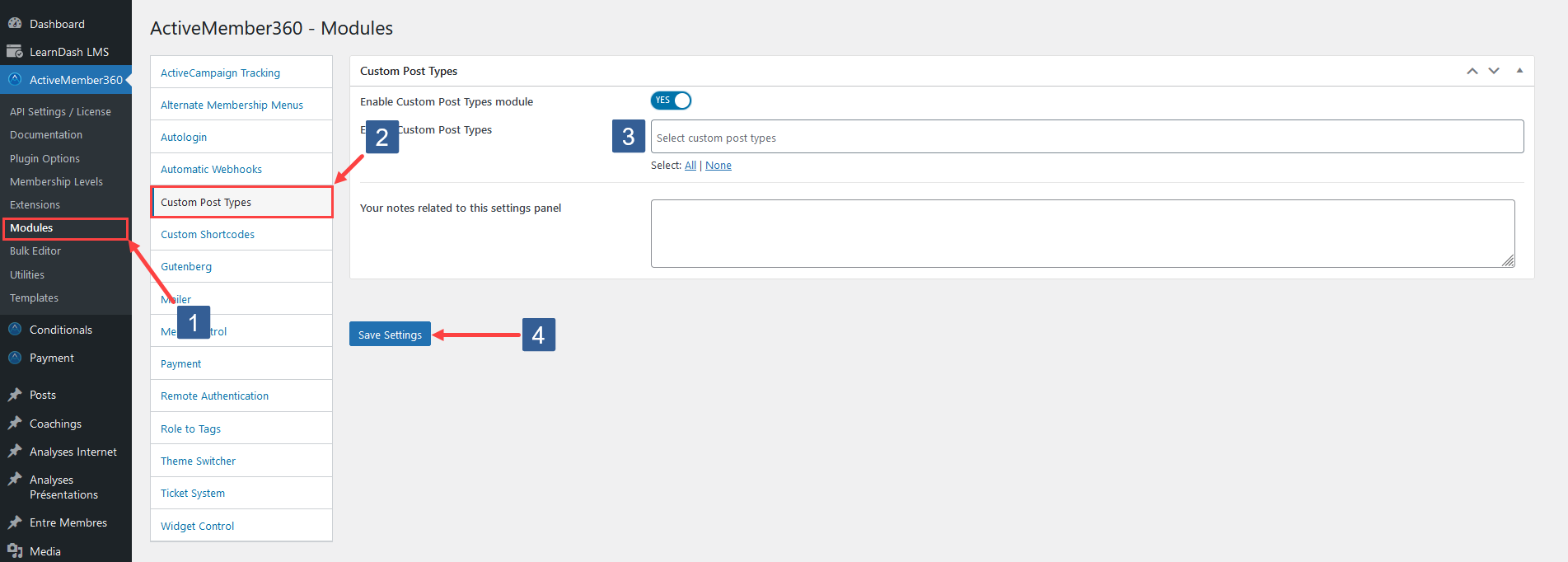Open Gutenberg module tab
1568x562 pixels.
pyautogui.click(x=241, y=266)
